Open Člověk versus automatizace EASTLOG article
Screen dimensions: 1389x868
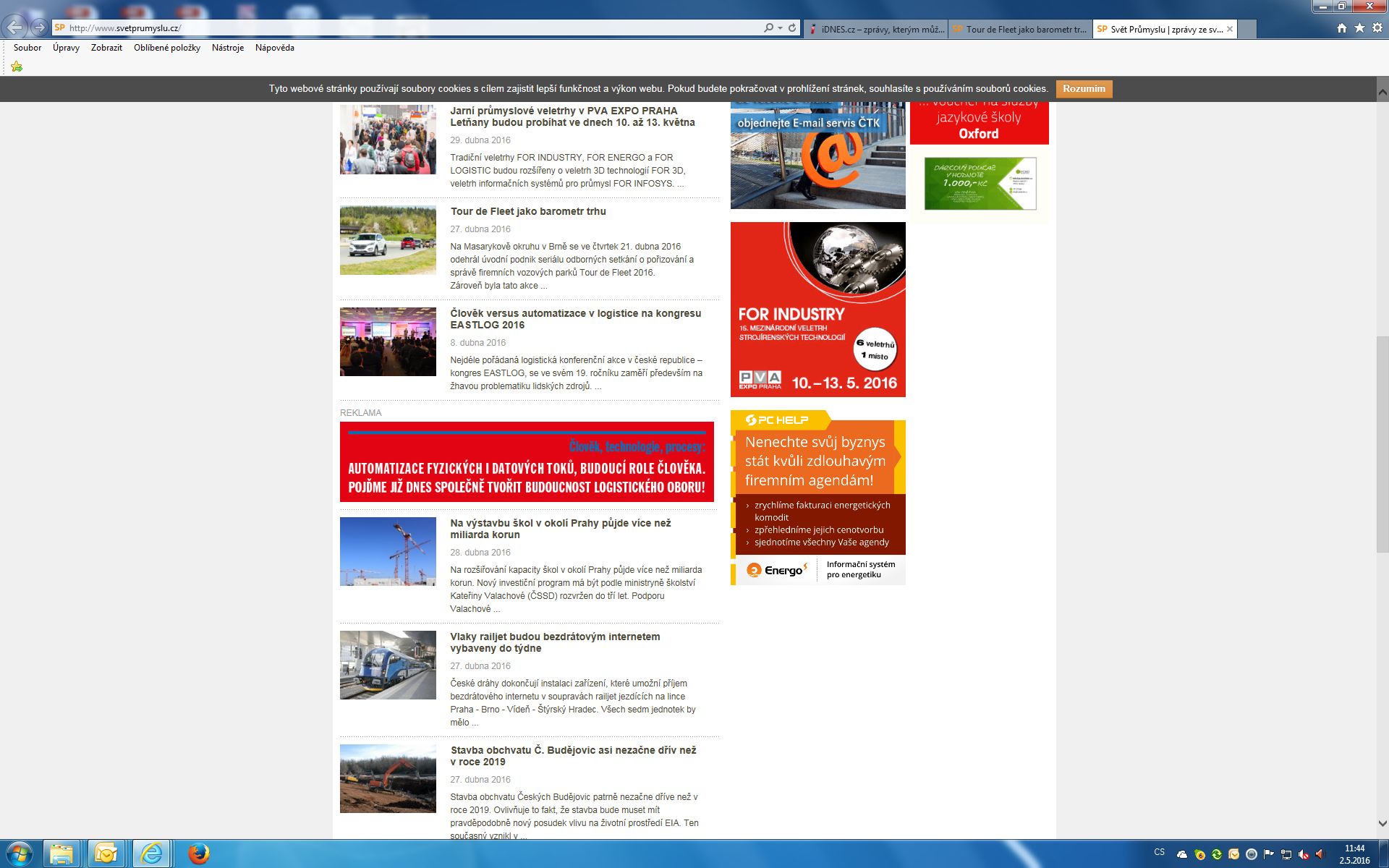click(575, 319)
